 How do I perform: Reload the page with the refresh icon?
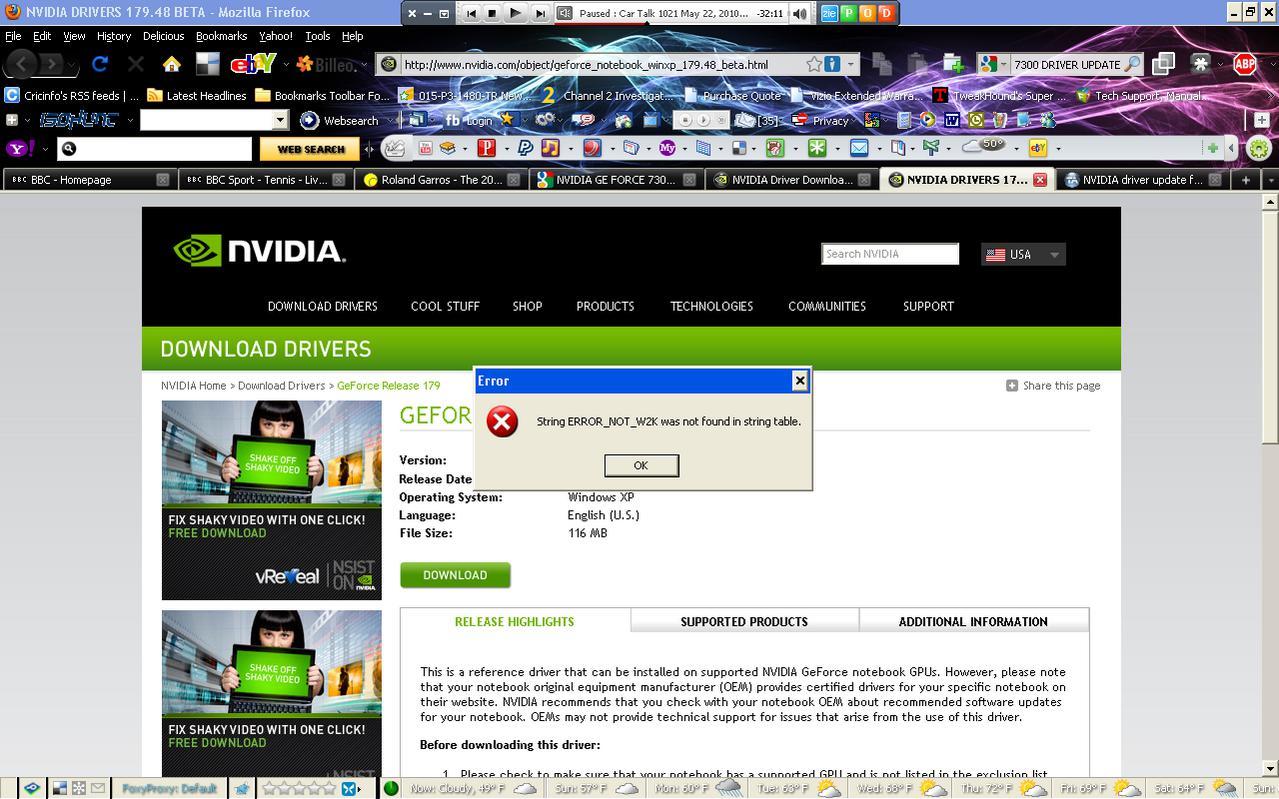point(100,64)
